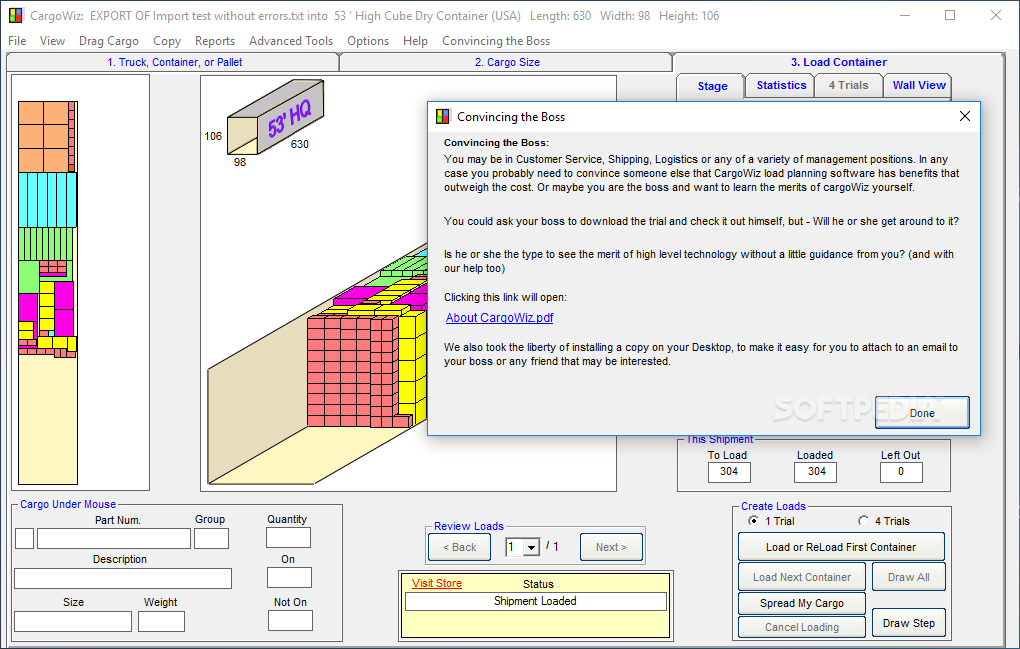Open the 4 Trials sub-tab
The width and height of the screenshot is (1020, 649).
pos(848,85)
